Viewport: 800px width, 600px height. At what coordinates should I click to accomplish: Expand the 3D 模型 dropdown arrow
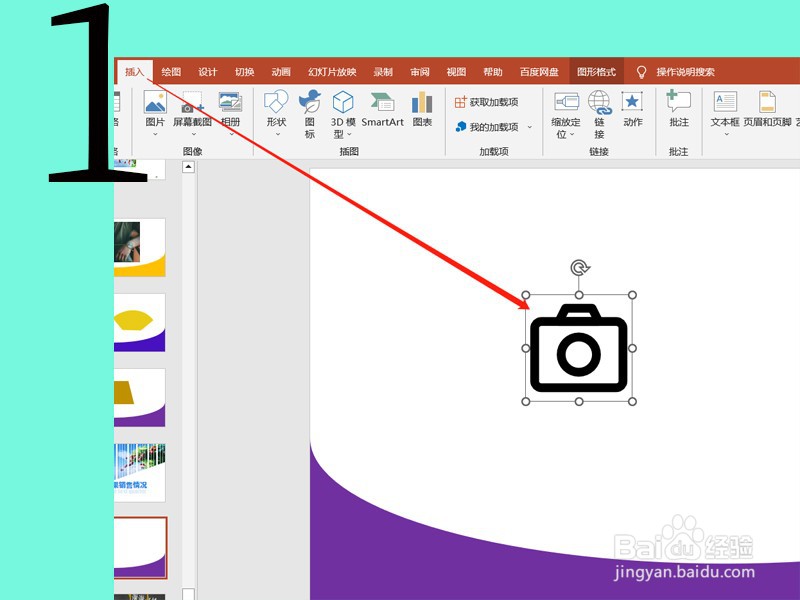349,134
